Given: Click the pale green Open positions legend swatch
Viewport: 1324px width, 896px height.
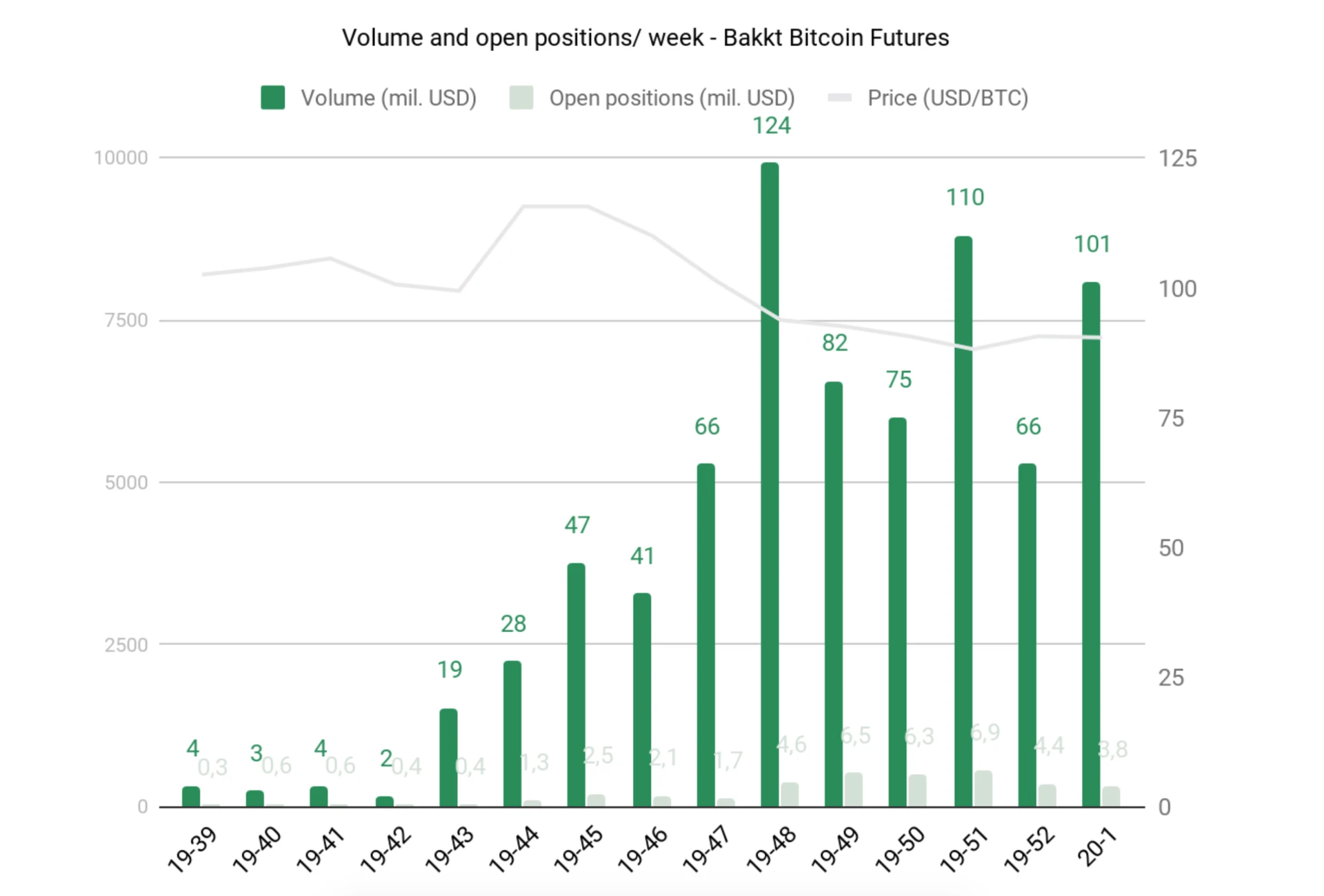Looking at the screenshot, I should pyautogui.click(x=521, y=97).
